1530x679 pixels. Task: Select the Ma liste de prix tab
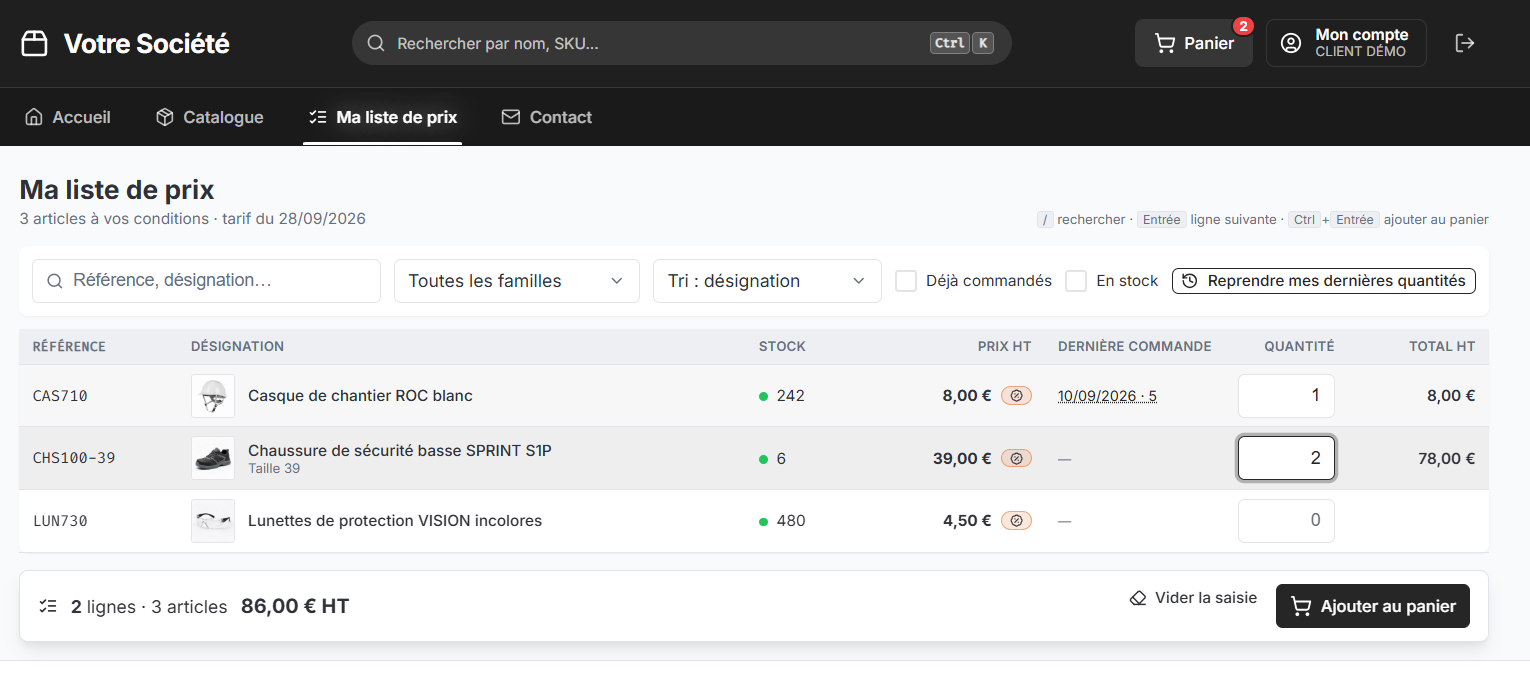pos(382,117)
